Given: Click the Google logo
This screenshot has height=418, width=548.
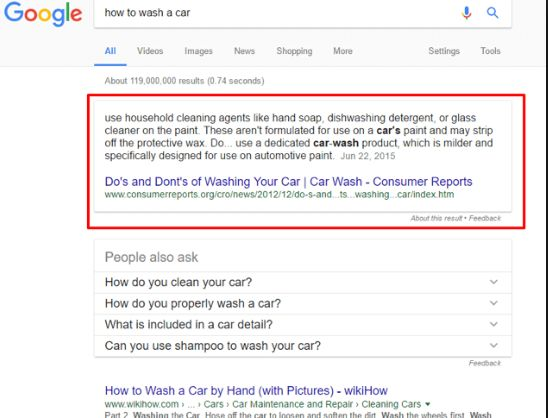Looking at the screenshot, I should point(43,14).
